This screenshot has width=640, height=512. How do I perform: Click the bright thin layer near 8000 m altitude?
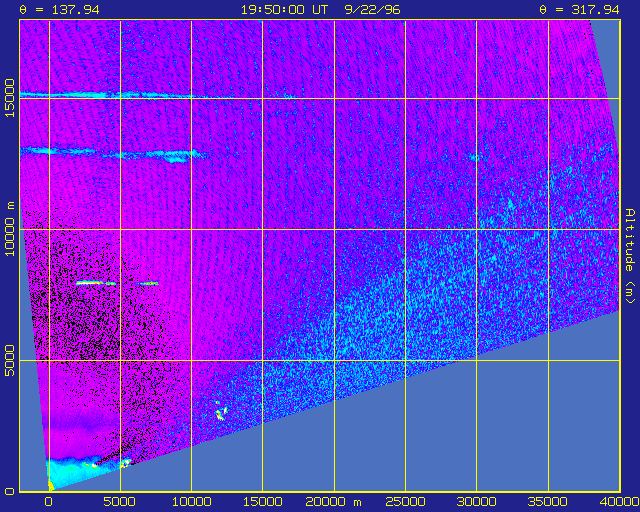117,283
